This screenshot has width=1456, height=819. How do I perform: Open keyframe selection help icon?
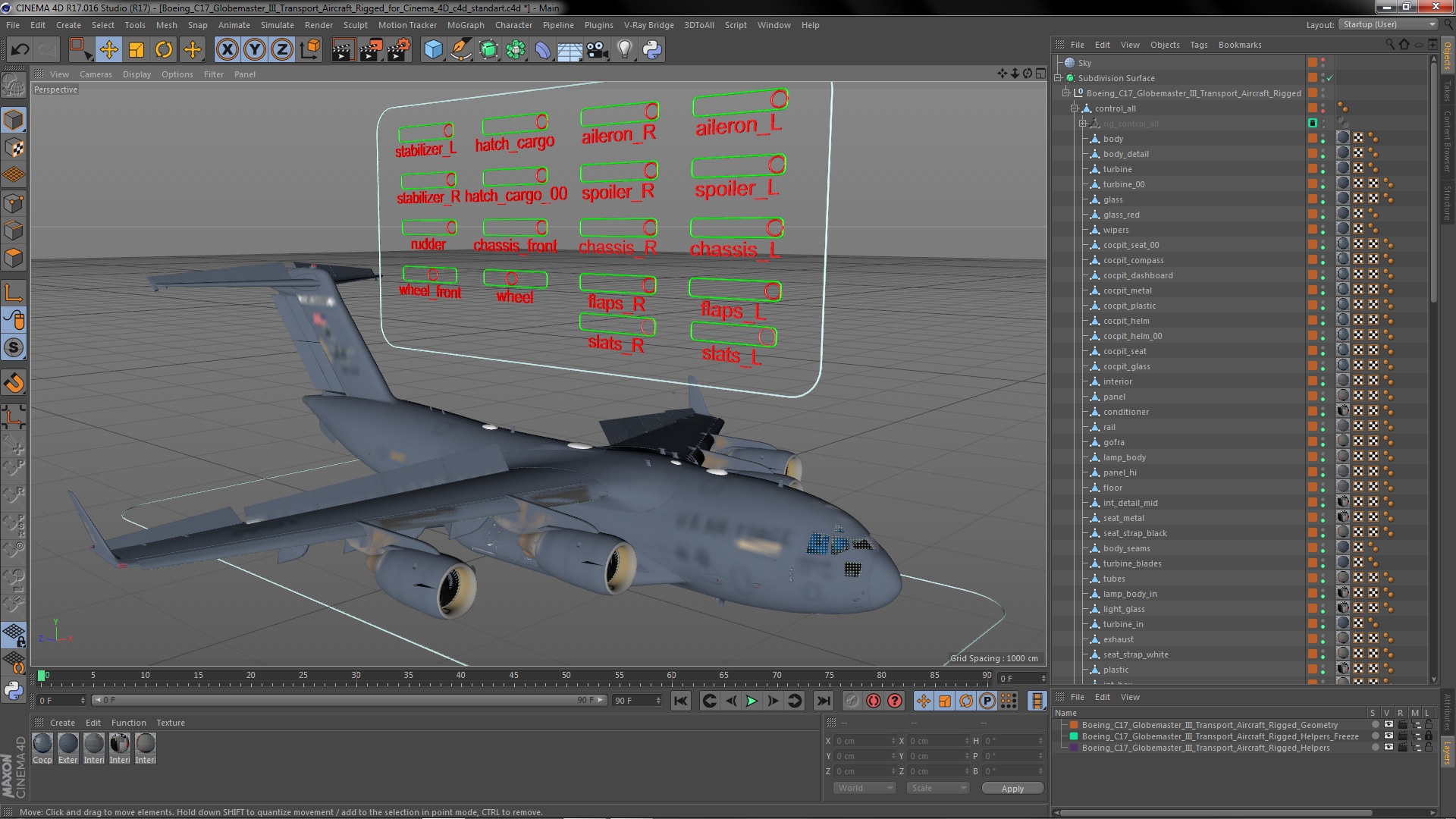click(x=895, y=701)
